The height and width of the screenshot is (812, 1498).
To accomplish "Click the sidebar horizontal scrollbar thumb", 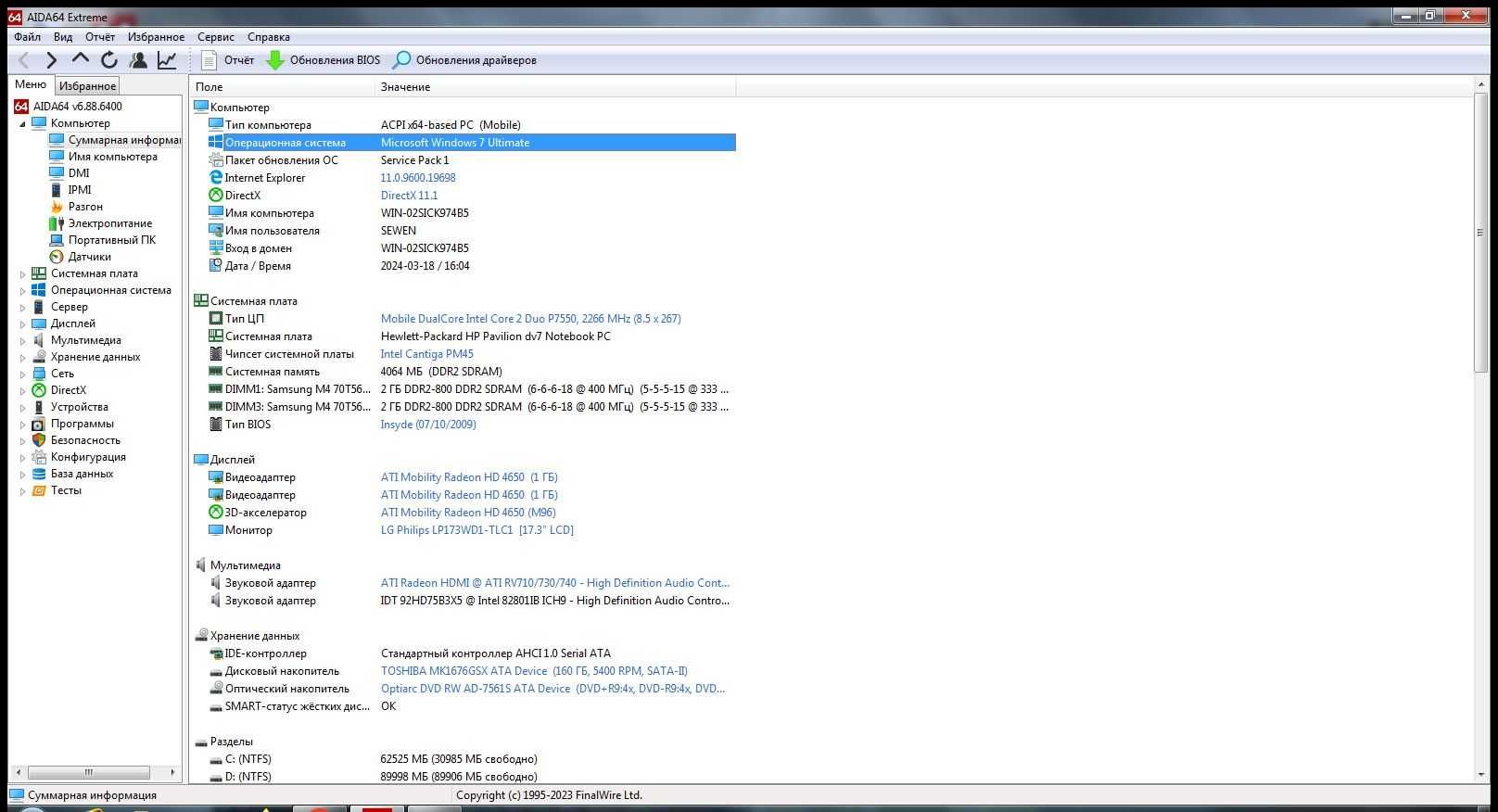I will pos(89,772).
